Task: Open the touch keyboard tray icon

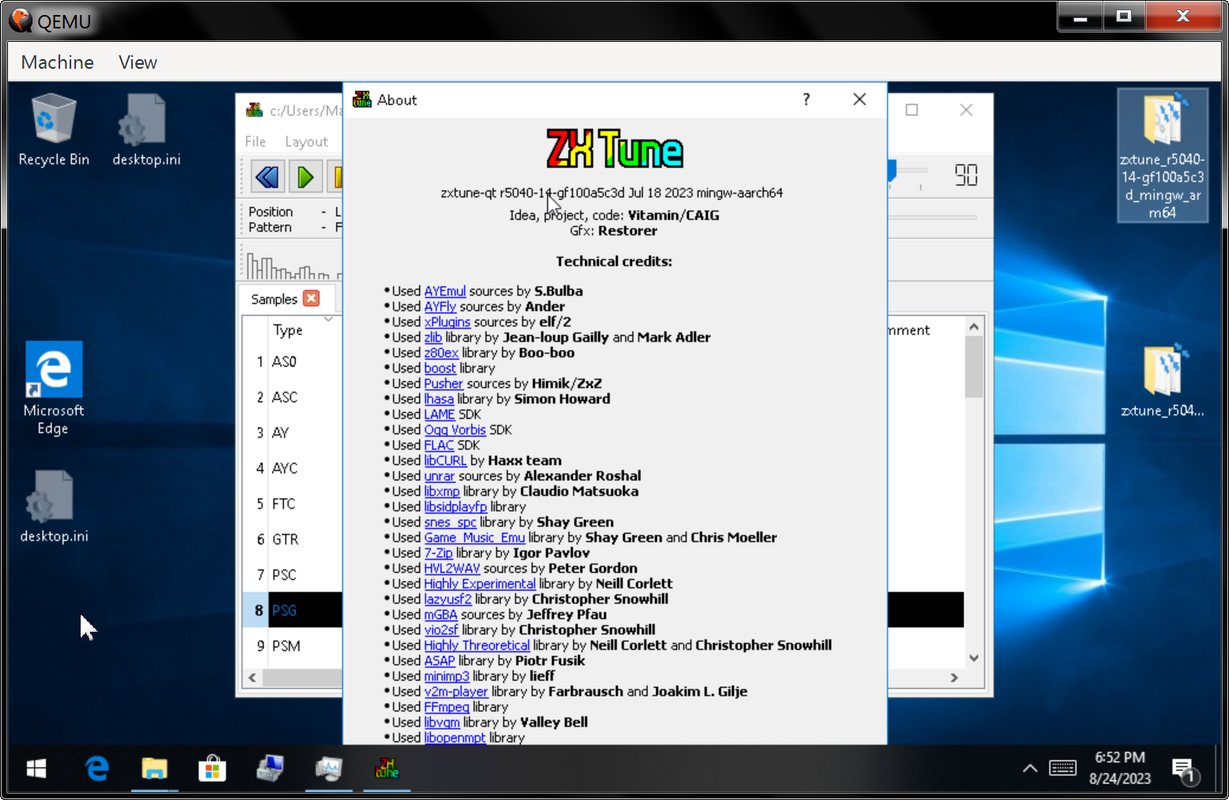Action: pos(1062,768)
